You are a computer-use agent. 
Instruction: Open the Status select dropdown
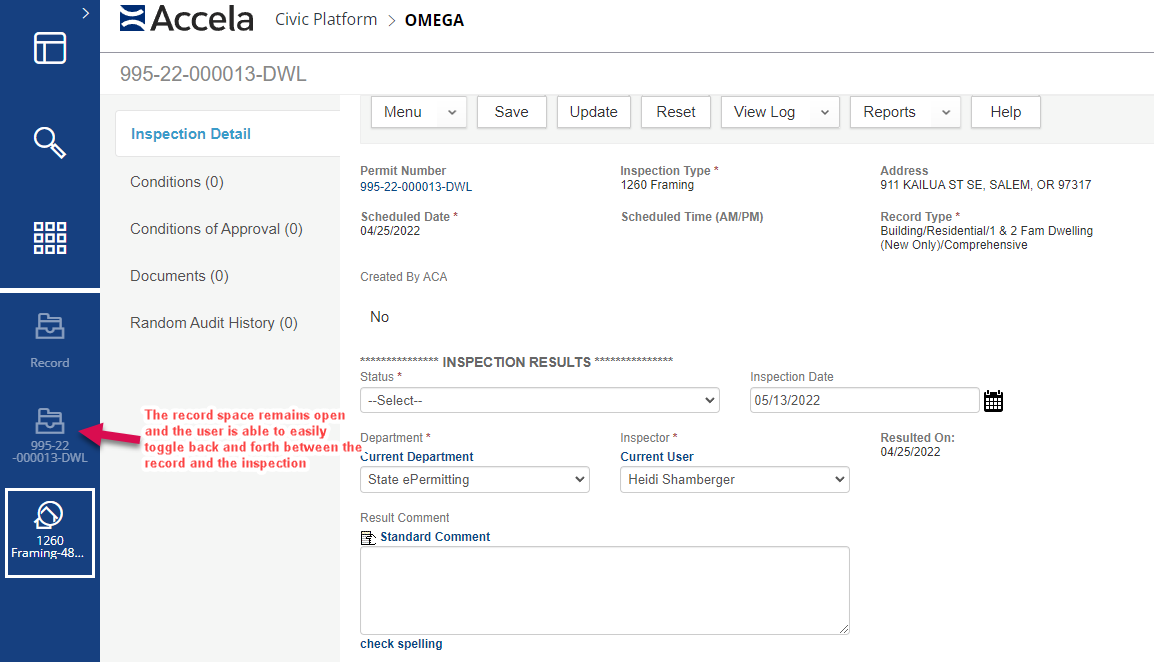click(x=539, y=400)
